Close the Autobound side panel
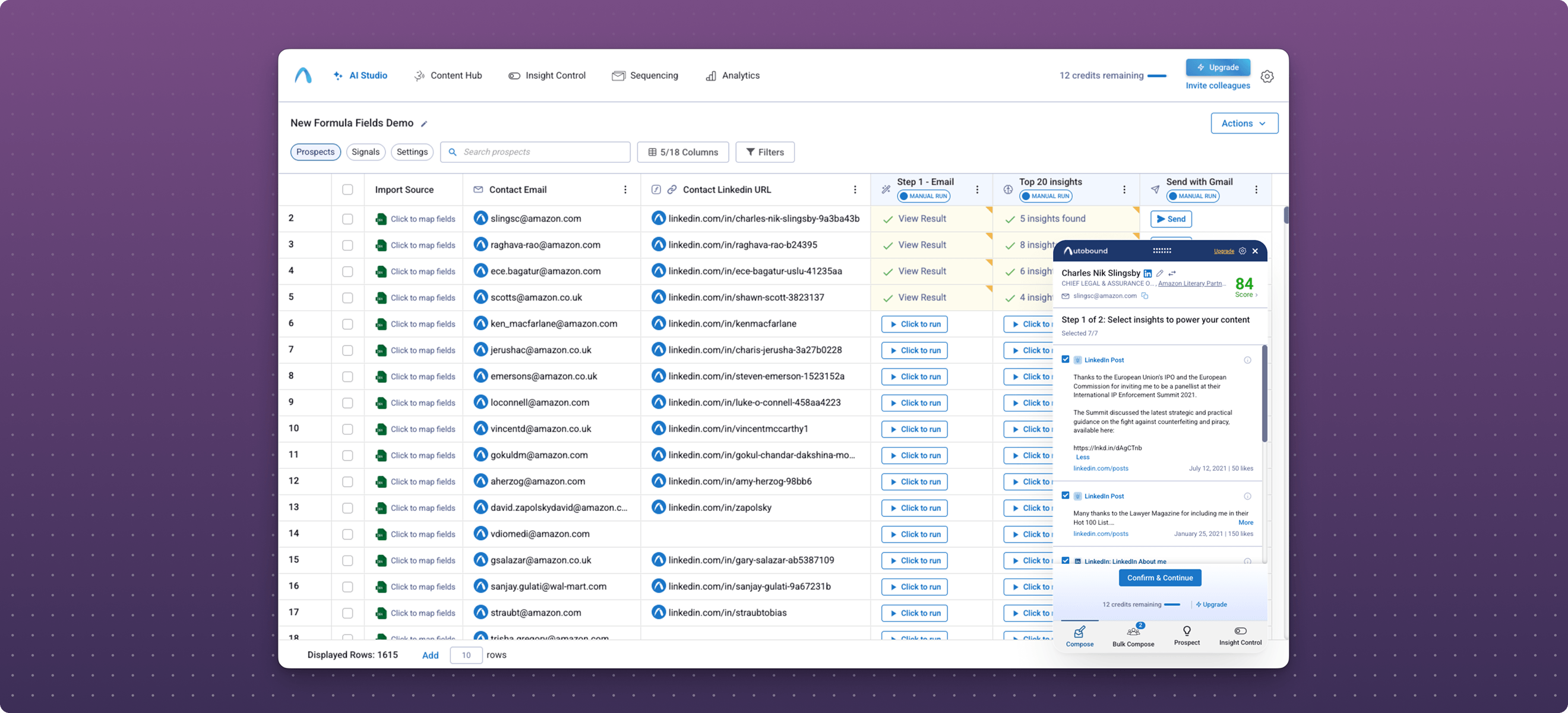Viewport: 1568px width, 713px height. pos(1255,251)
